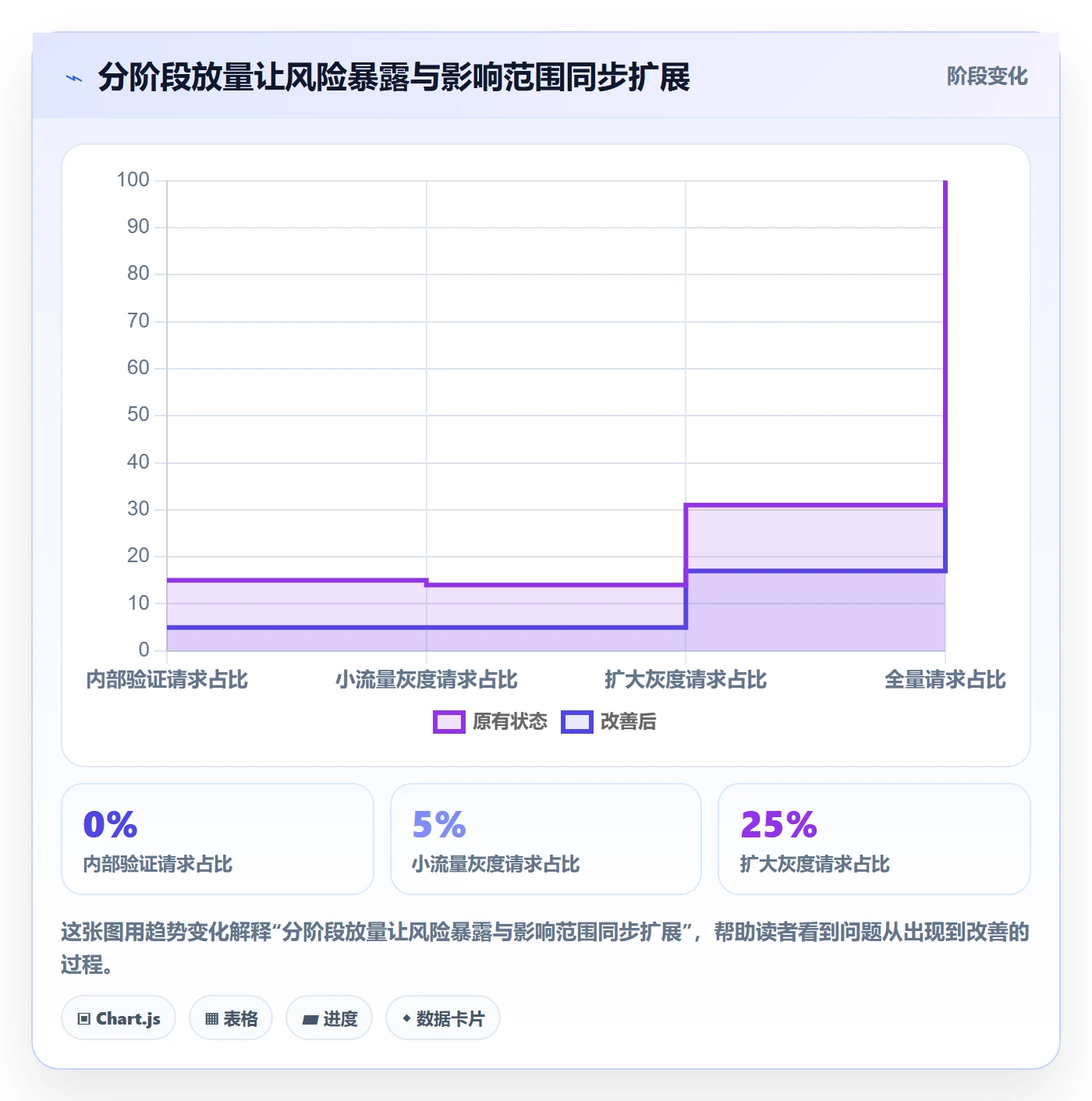
Task: Toggle the 改善后 legend swatch
Action: coord(577,722)
